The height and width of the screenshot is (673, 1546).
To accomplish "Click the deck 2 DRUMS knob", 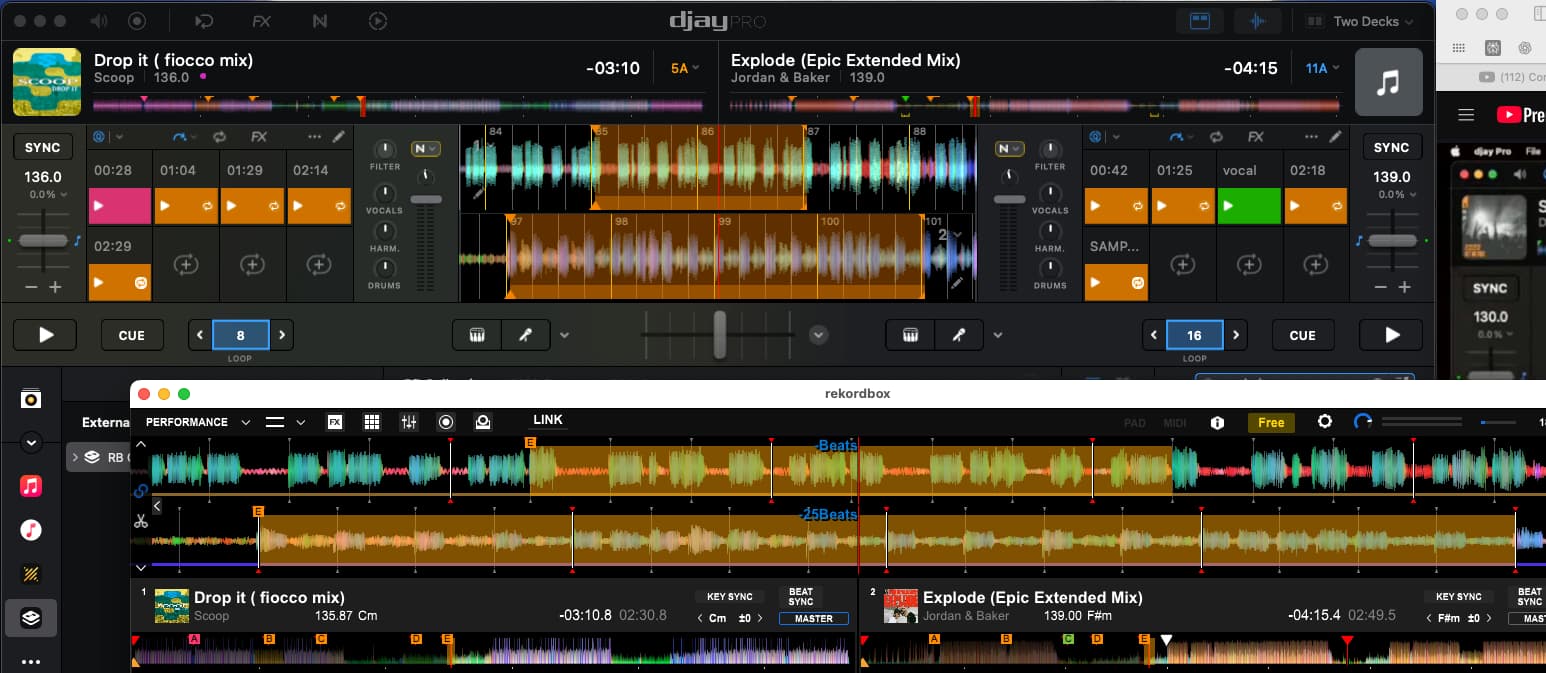I will coord(1050,267).
